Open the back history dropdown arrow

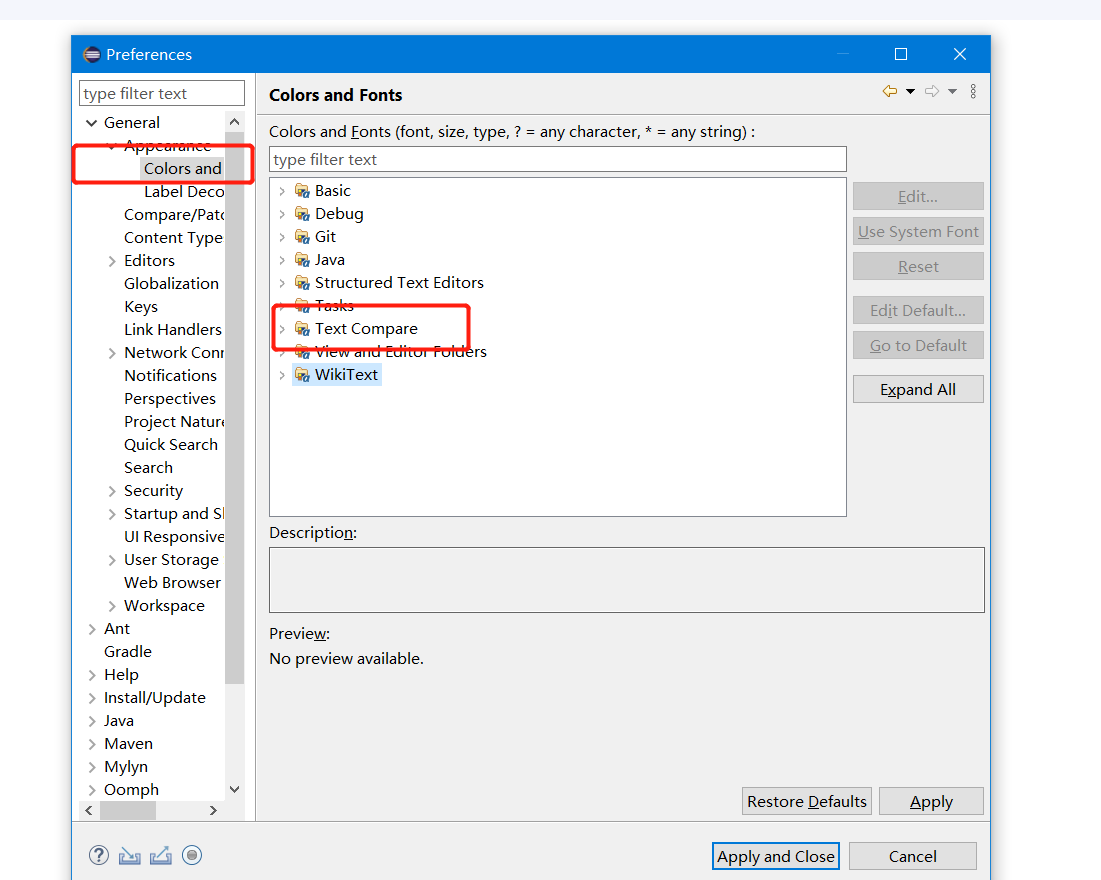[911, 91]
